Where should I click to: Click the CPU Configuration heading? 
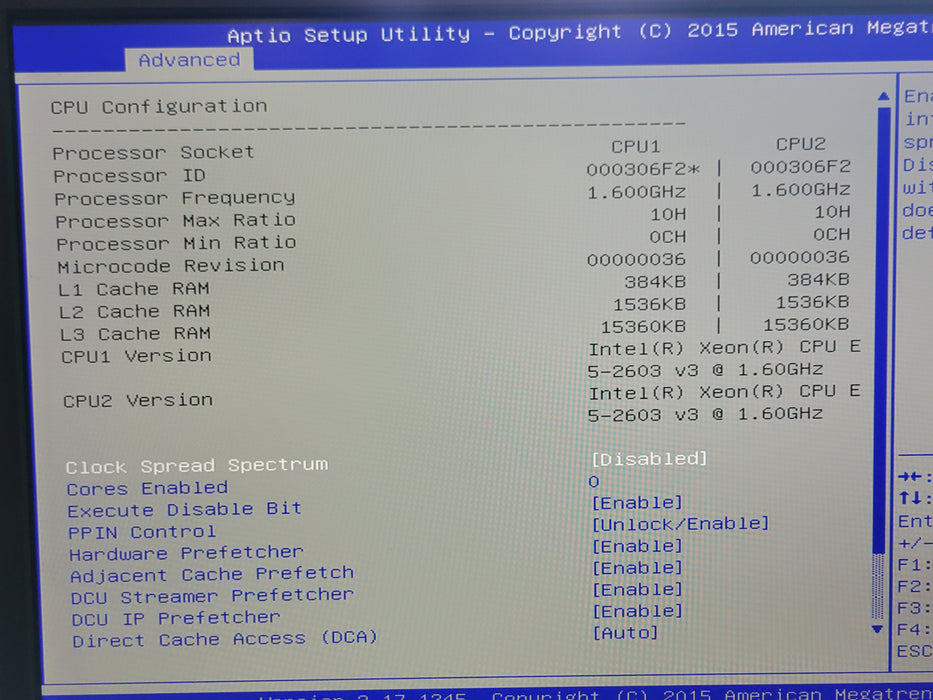point(159,107)
